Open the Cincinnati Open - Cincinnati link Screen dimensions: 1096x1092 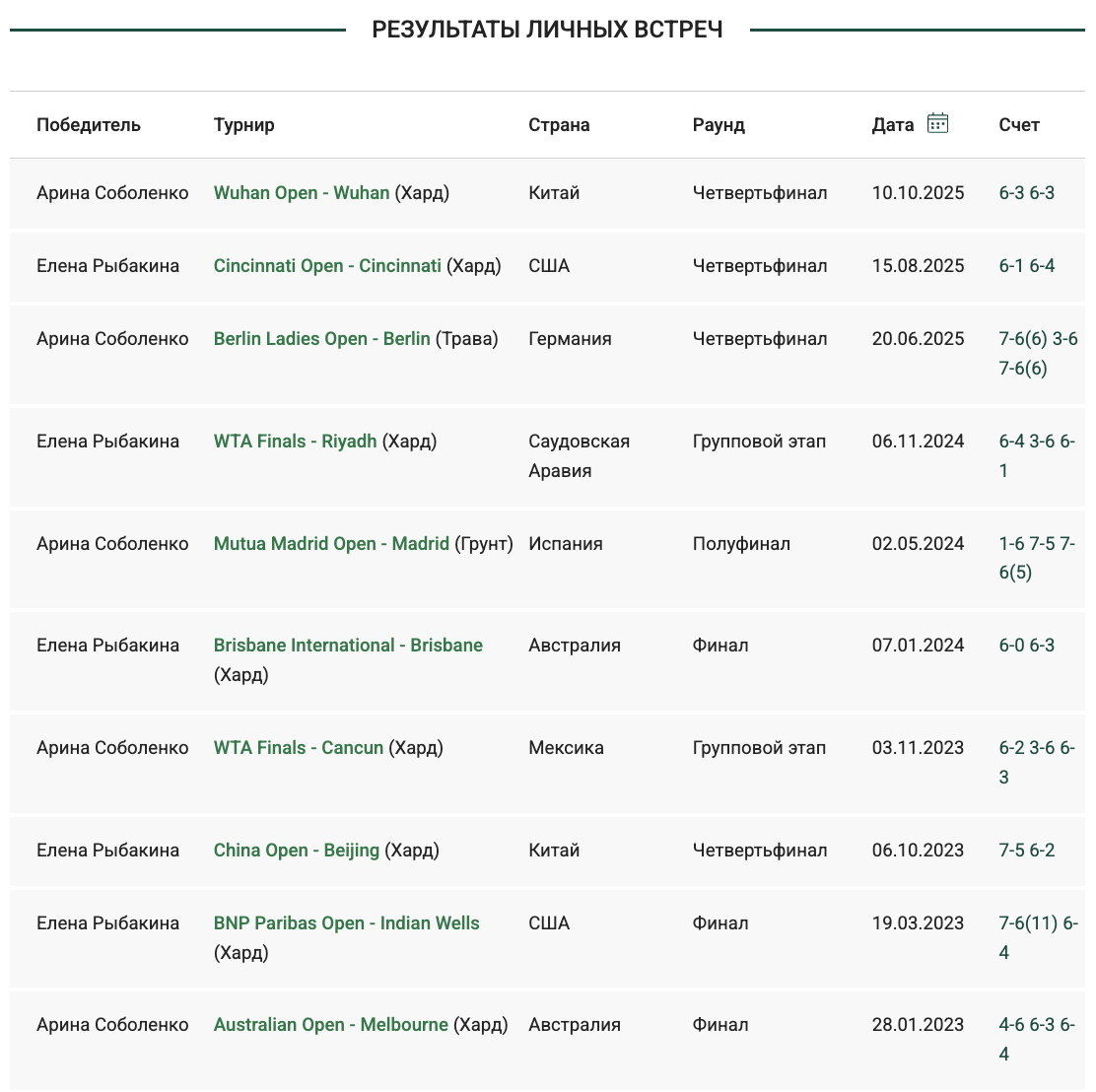pos(327,266)
